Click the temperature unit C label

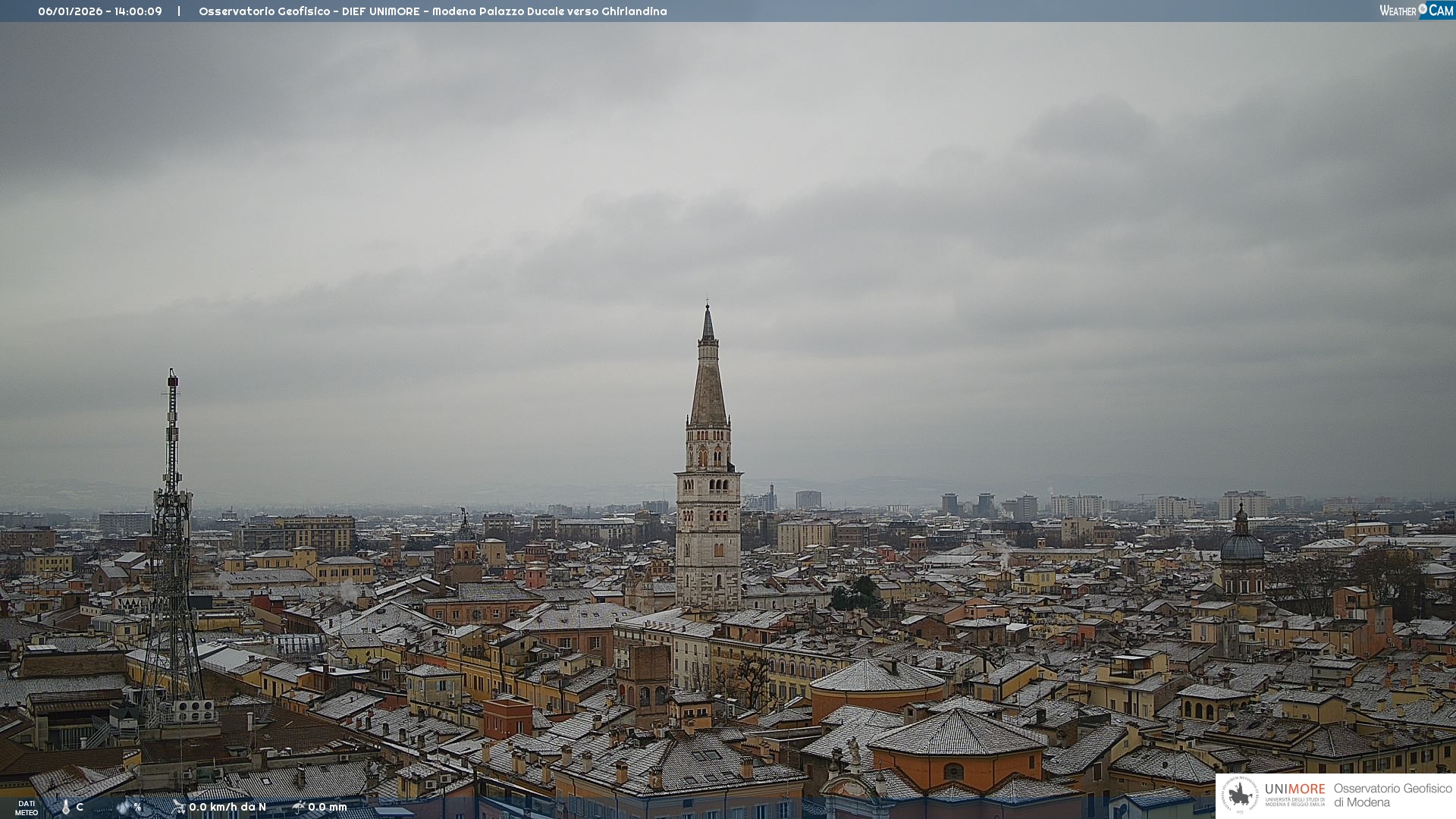click(x=80, y=807)
